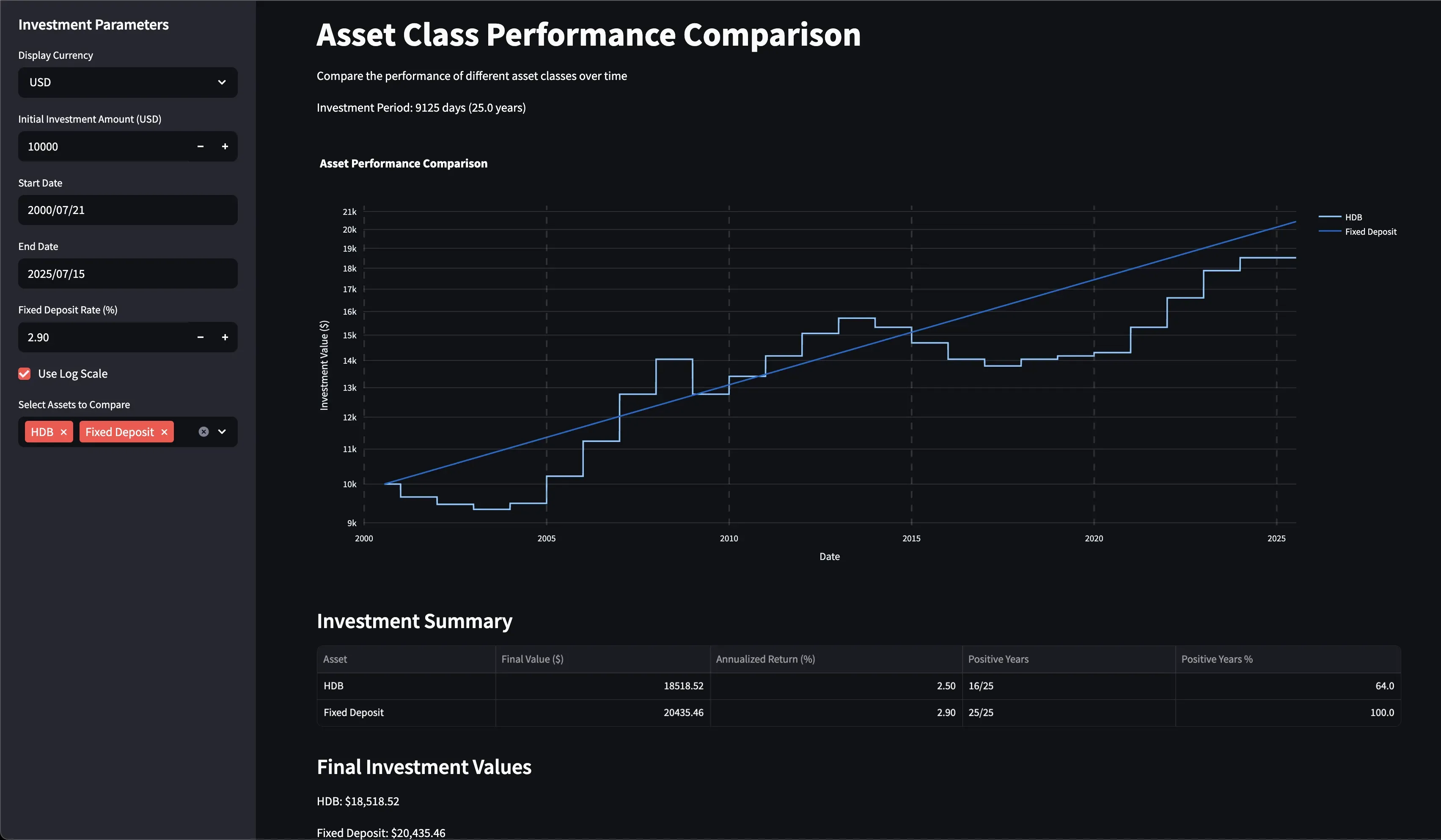
Task: Disable the Use Log Scale checkbox
Action: pos(24,373)
